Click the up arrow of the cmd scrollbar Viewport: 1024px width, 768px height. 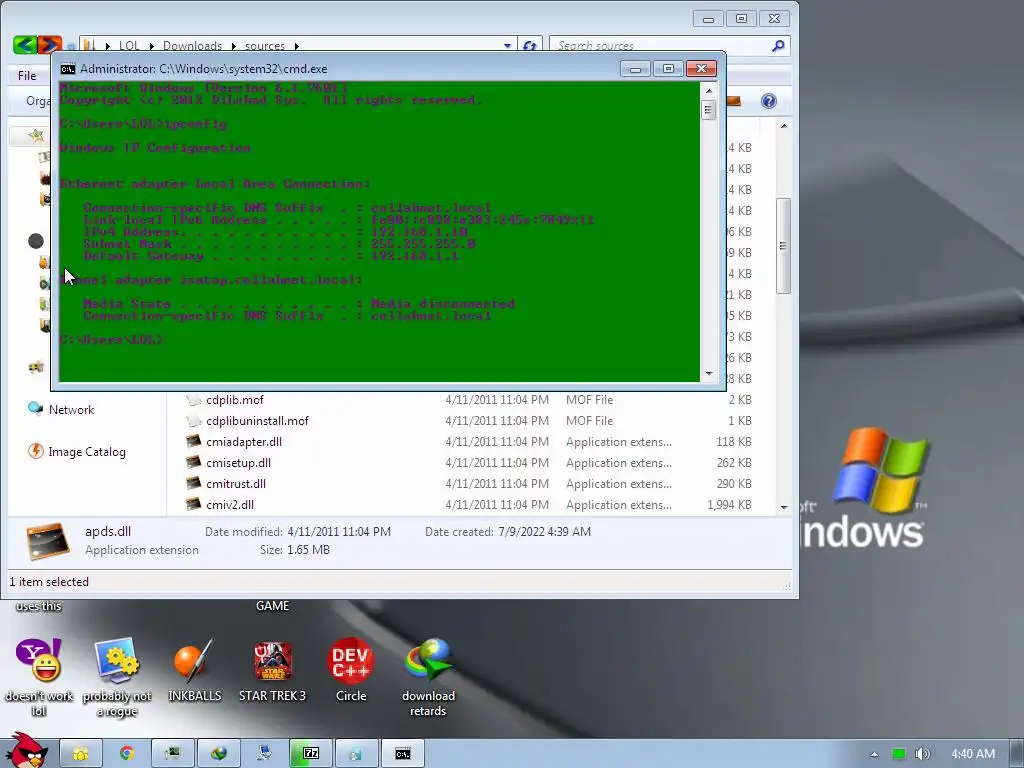709,91
